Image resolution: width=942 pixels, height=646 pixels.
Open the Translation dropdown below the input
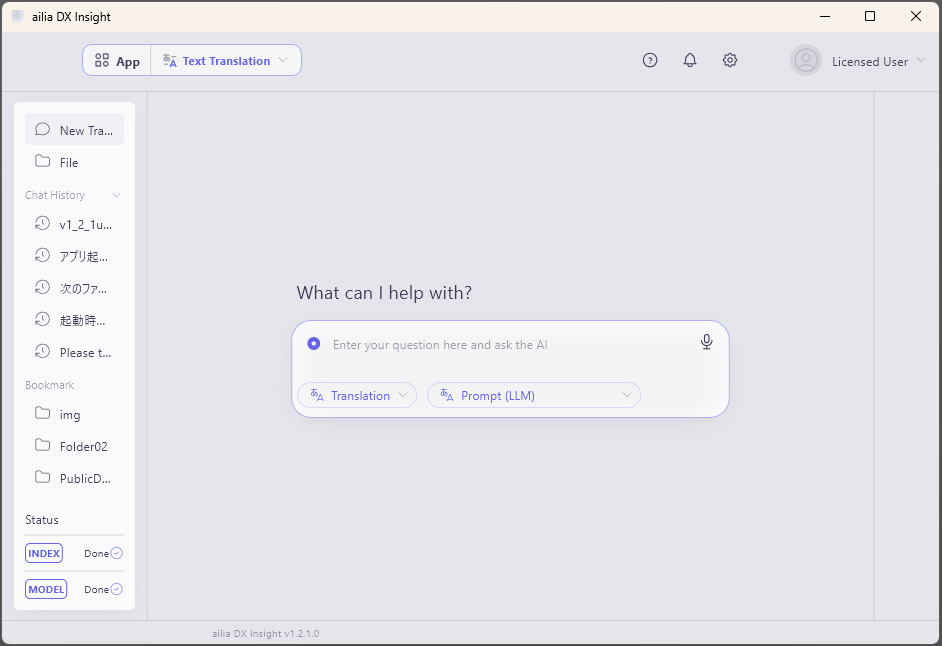[356, 395]
